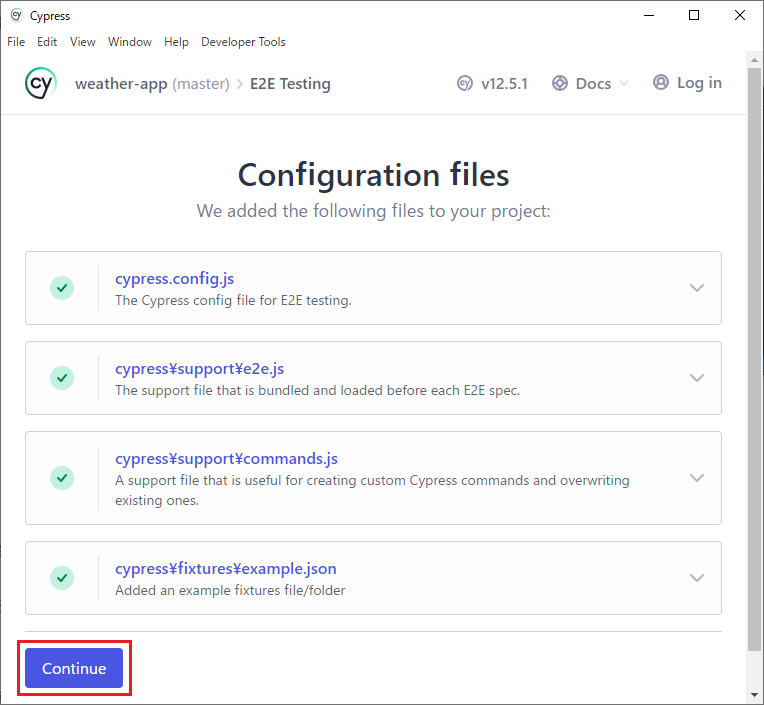Click the weather-app project breadcrumb

pyautogui.click(x=121, y=84)
